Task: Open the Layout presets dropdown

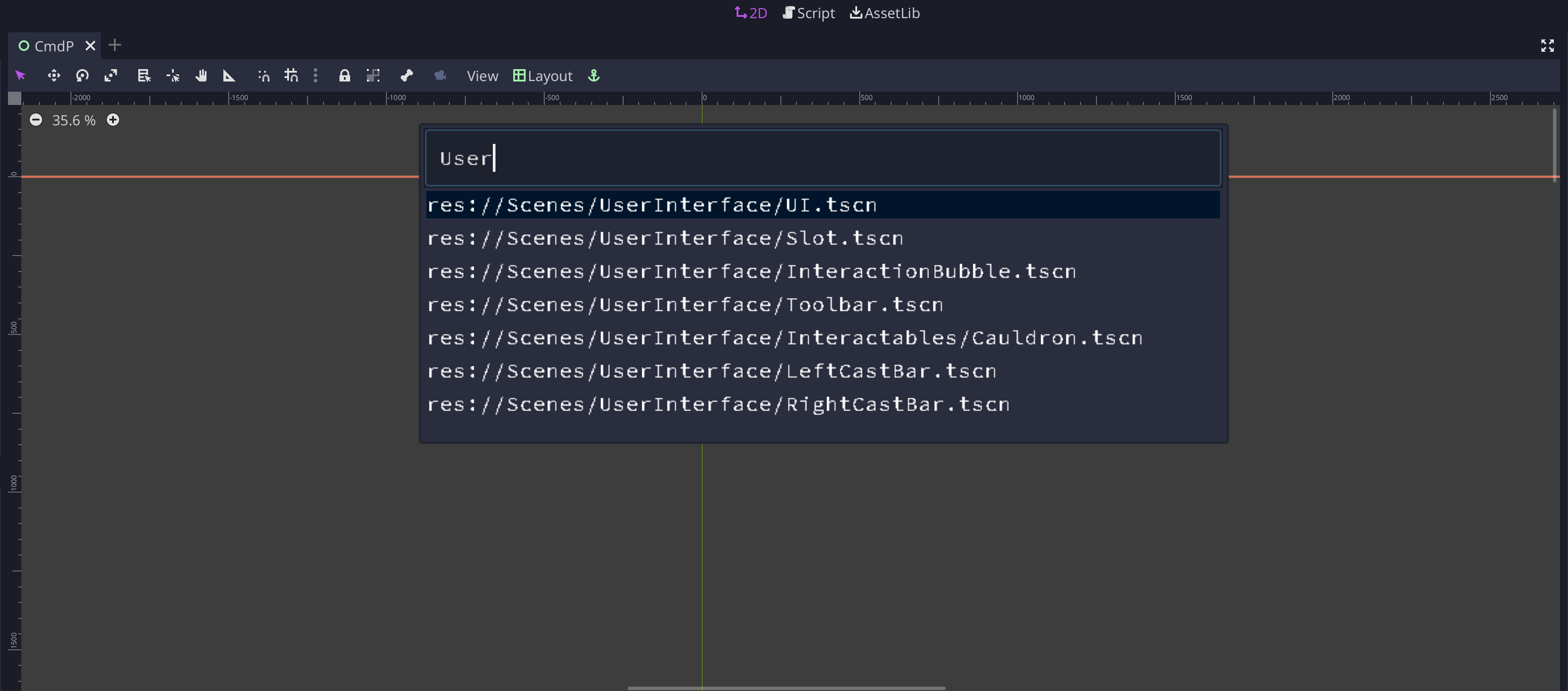Action: coord(543,76)
